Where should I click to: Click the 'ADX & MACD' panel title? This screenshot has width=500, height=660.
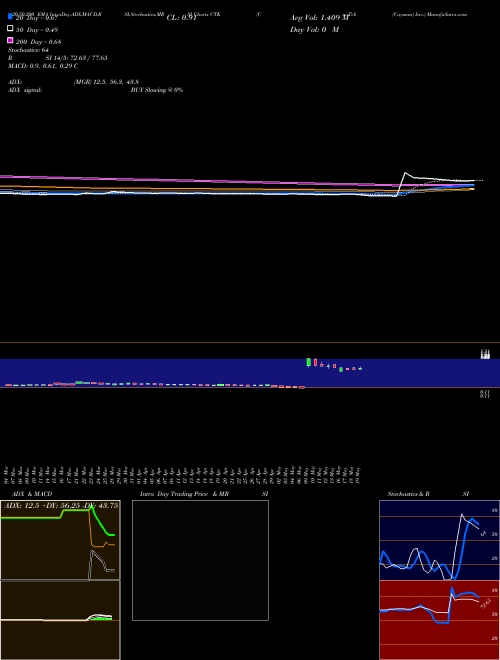32,494
